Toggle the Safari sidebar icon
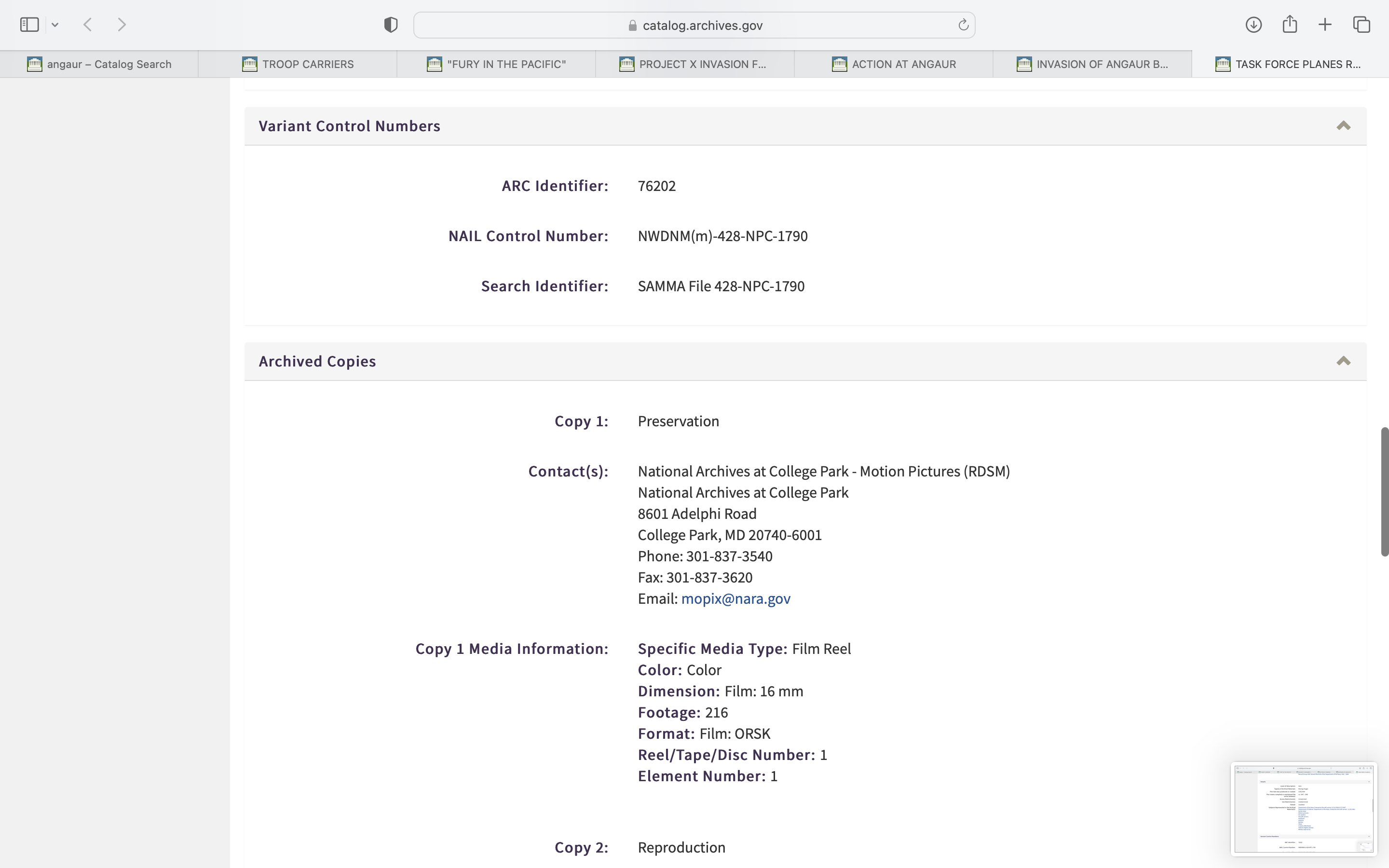 pos(29,25)
